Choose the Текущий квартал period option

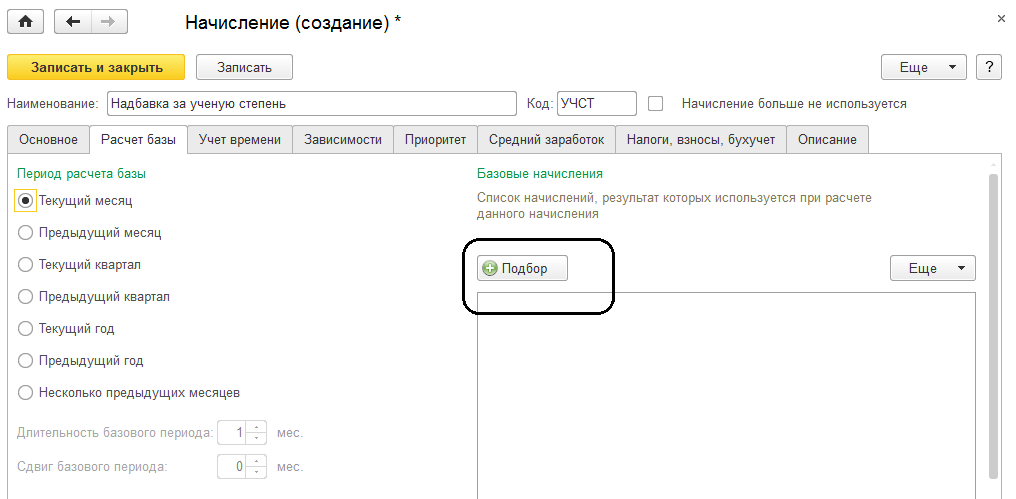[26, 264]
